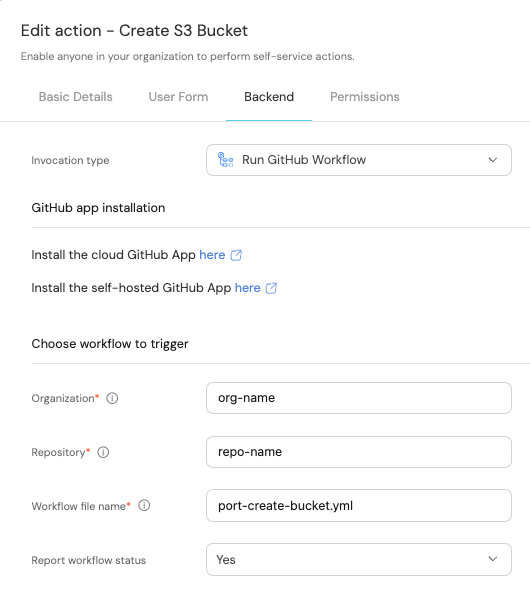Click the Organization input field with org-name
Viewport: 530px width, 594px height.
pos(359,398)
